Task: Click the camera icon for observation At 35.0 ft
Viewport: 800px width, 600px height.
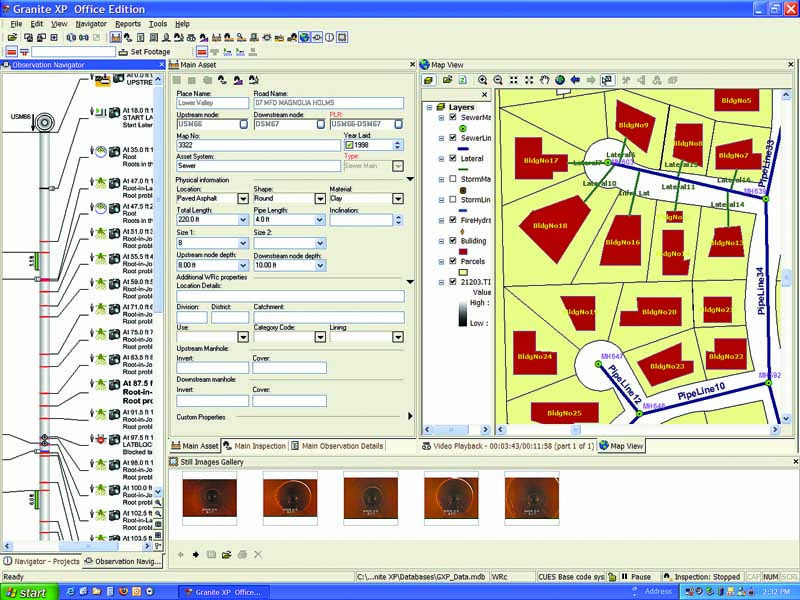Action: coord(115,152)
